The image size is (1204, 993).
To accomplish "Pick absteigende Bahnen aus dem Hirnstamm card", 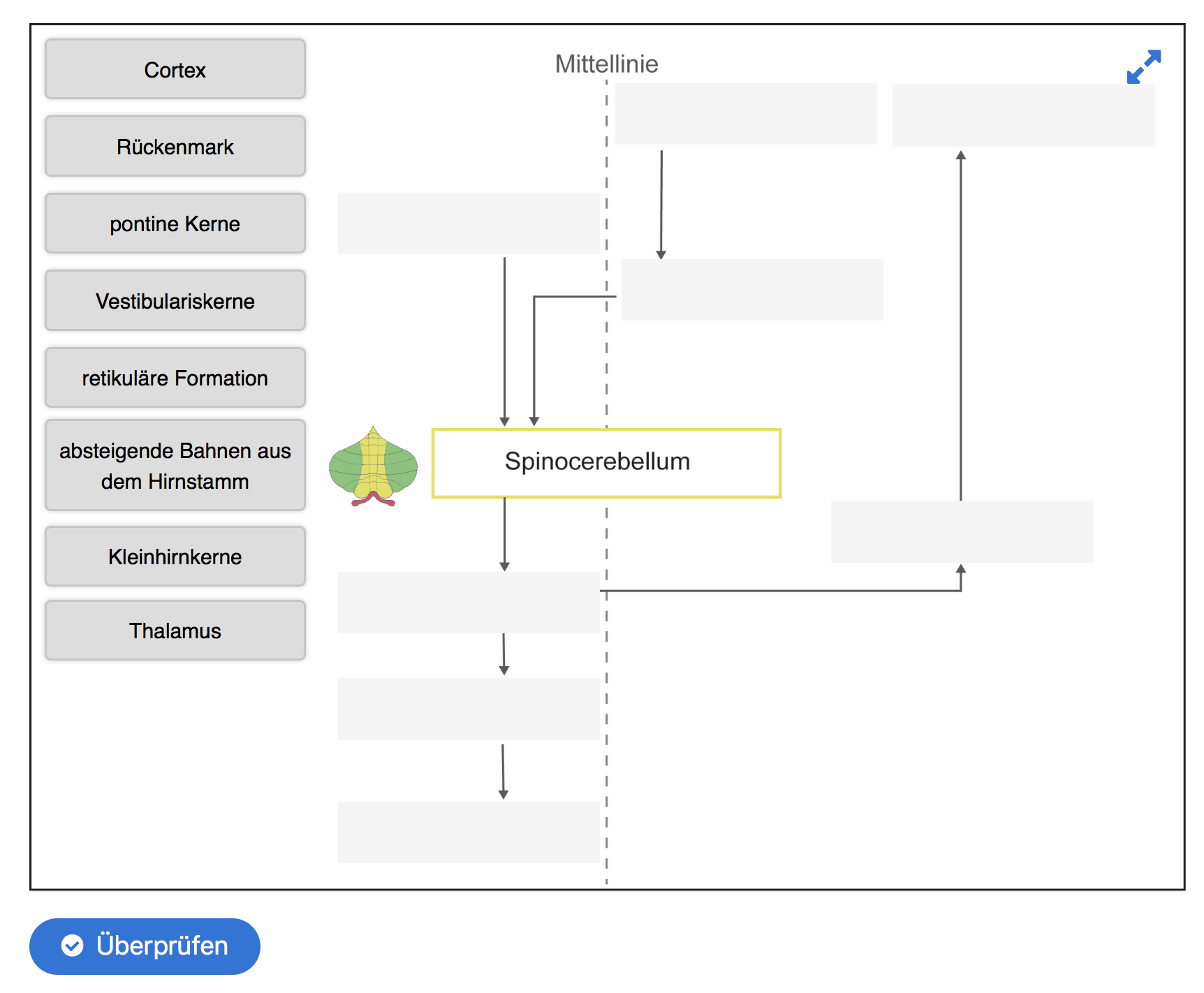I will 175,466.
